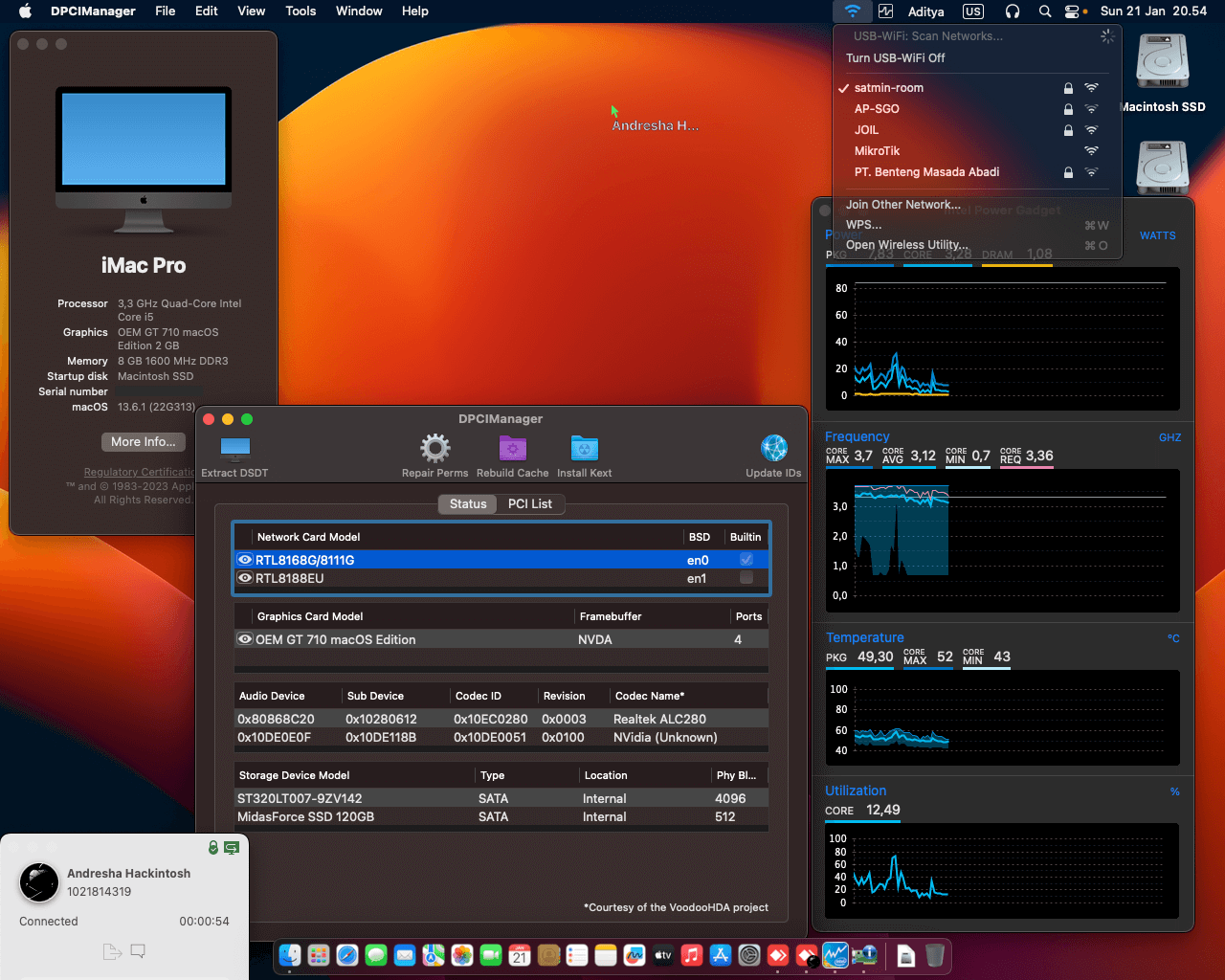This screenshot has height=980, width=1225.
Task: Click the More Info... button
Action: [x=144, y=442]
